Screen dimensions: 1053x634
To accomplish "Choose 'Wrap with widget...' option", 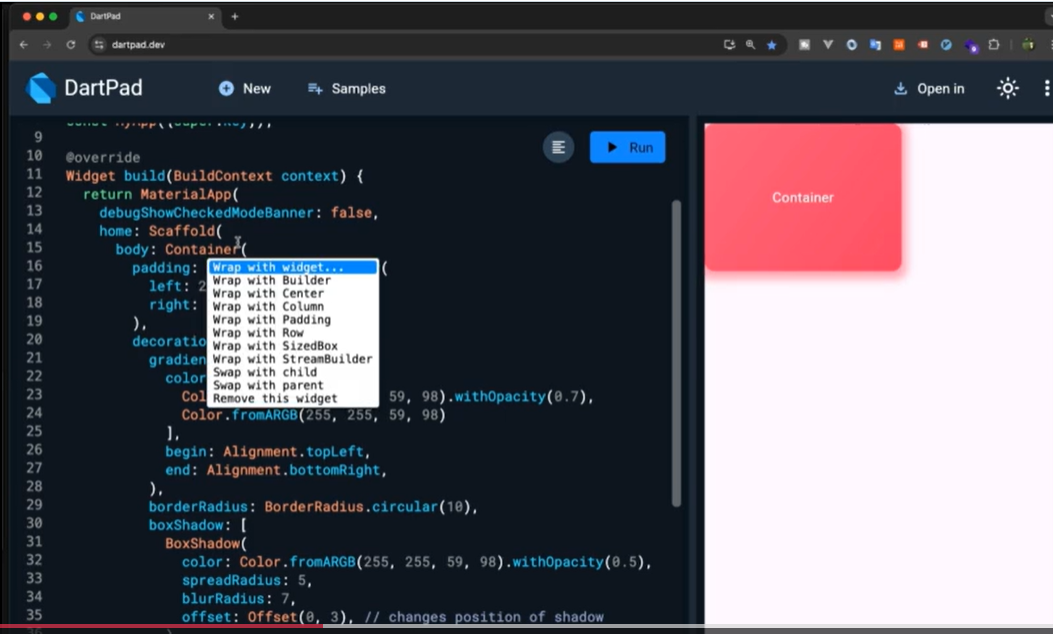I will coord(293,267).
